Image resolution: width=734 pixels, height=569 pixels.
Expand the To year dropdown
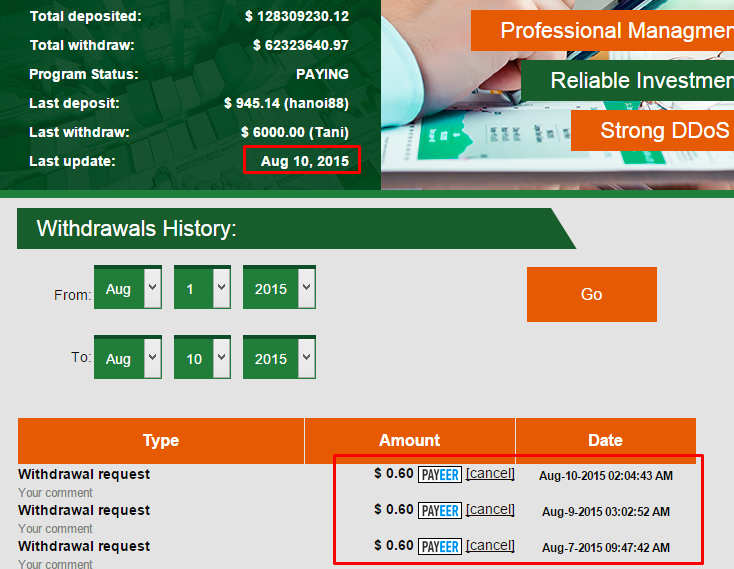pyautogui.click(x=279, y=359)
